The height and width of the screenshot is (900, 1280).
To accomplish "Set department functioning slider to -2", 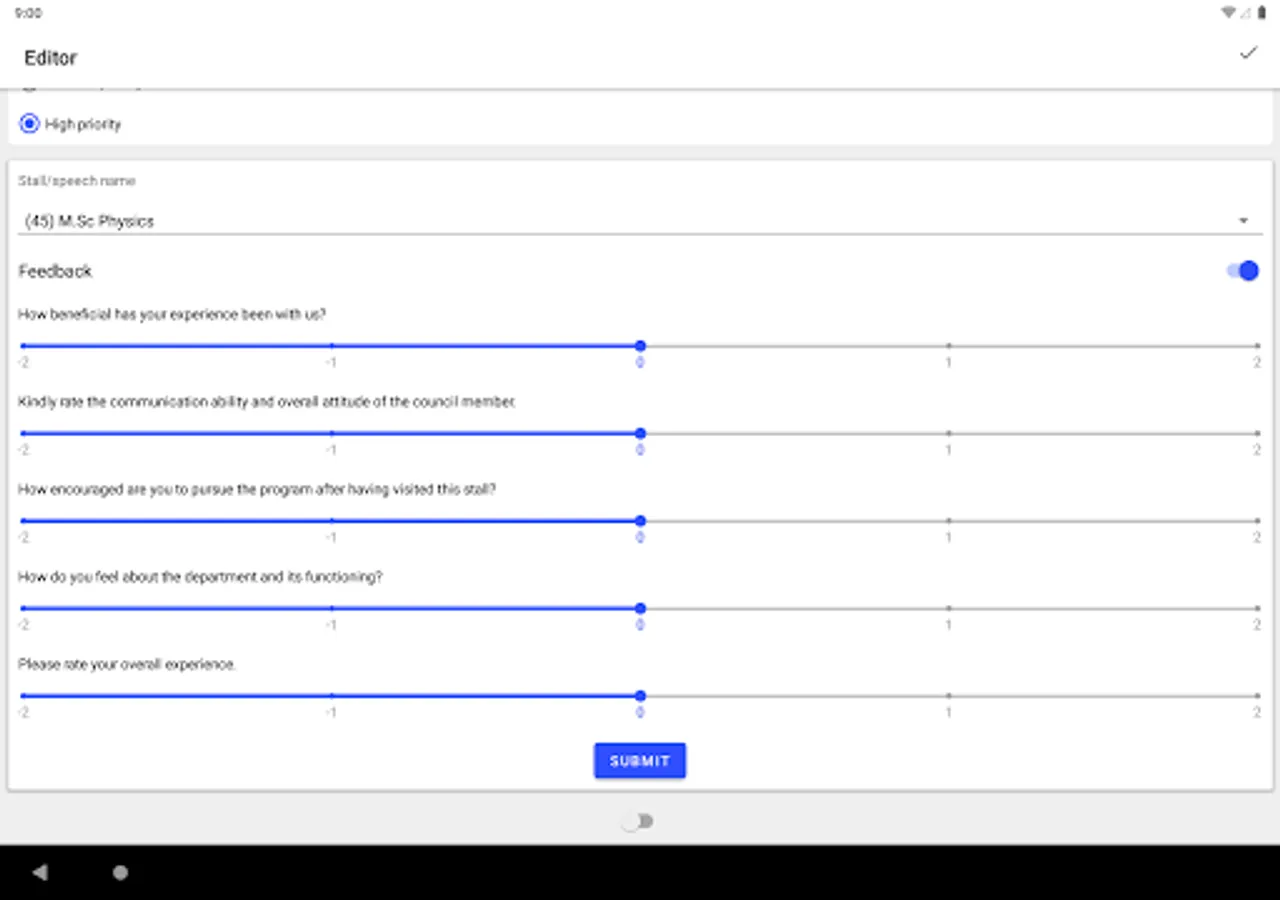I will pyautogui.click(x=22, y=608).
